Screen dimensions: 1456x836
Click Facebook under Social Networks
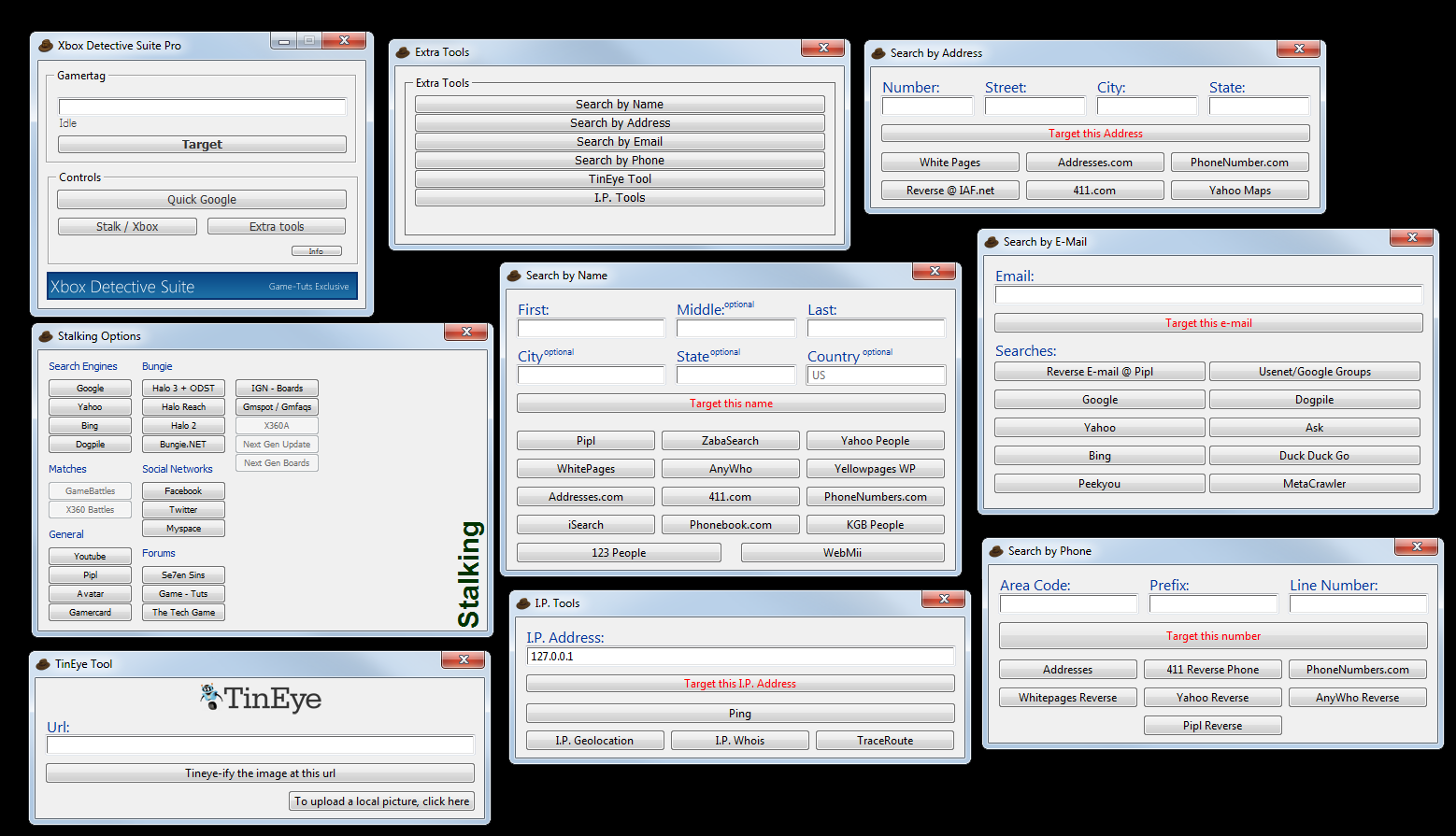coord(183,491)
